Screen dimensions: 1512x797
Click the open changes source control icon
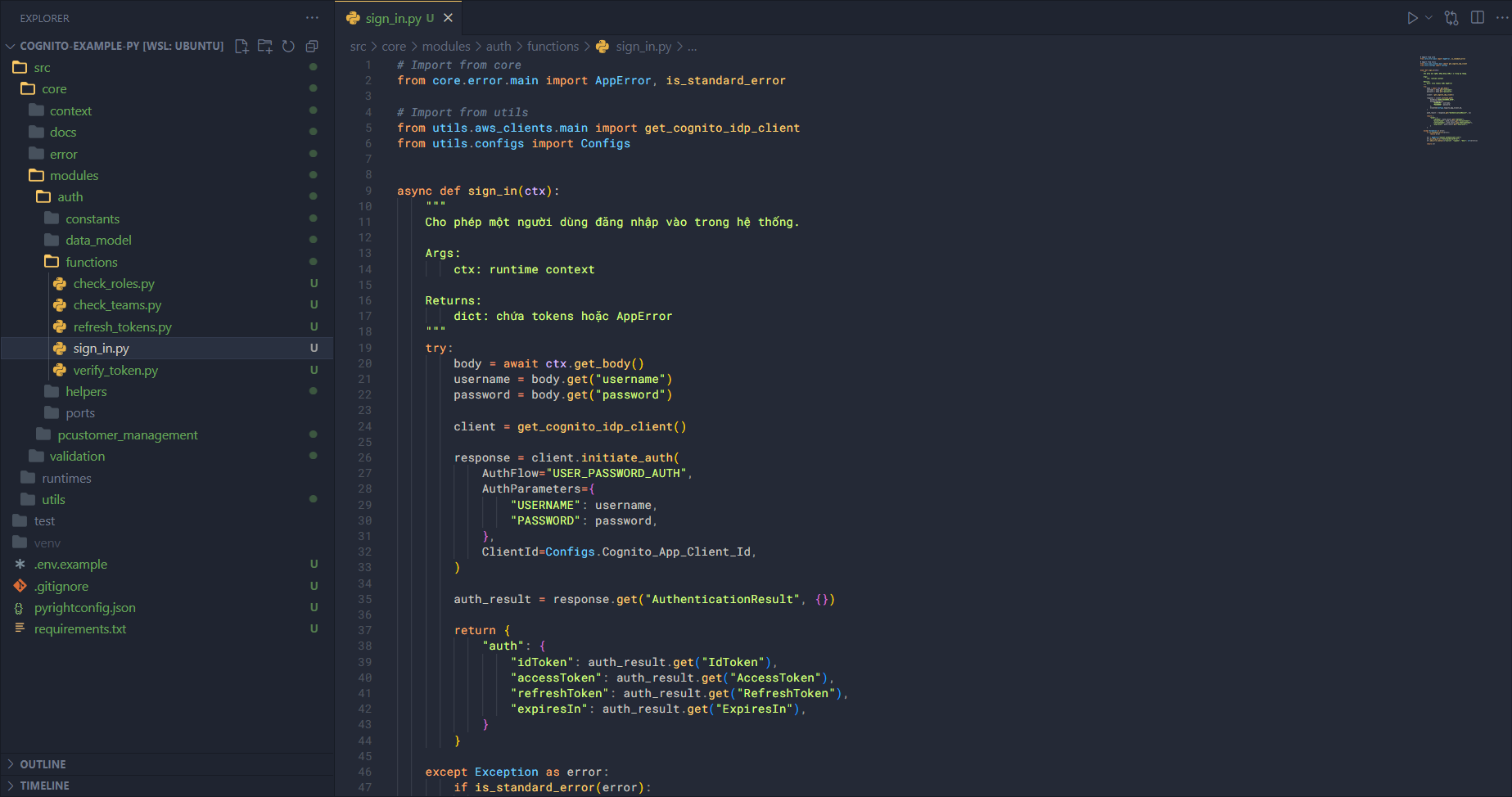(1451, 18)
